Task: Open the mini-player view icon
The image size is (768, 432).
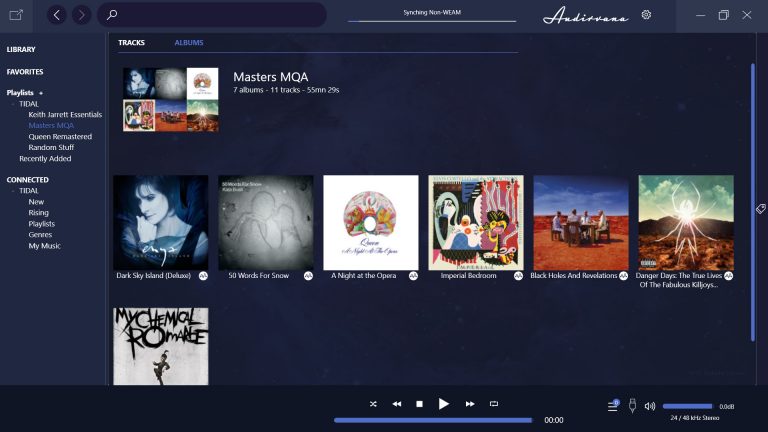Action: click(16, 15)
